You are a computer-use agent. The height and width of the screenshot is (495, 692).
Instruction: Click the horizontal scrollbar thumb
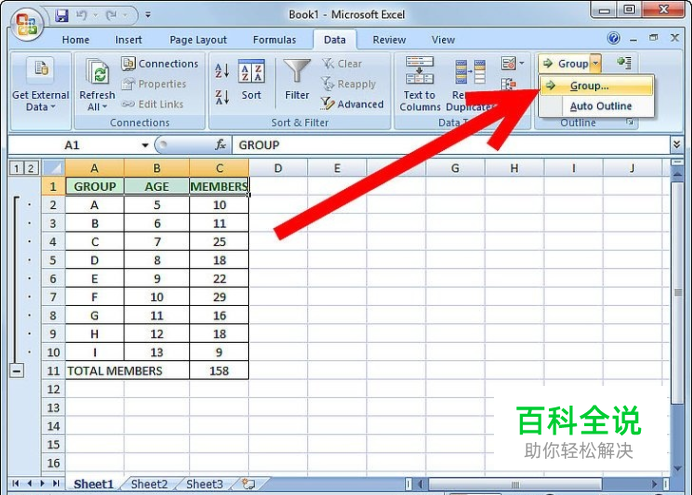point(515,484)
